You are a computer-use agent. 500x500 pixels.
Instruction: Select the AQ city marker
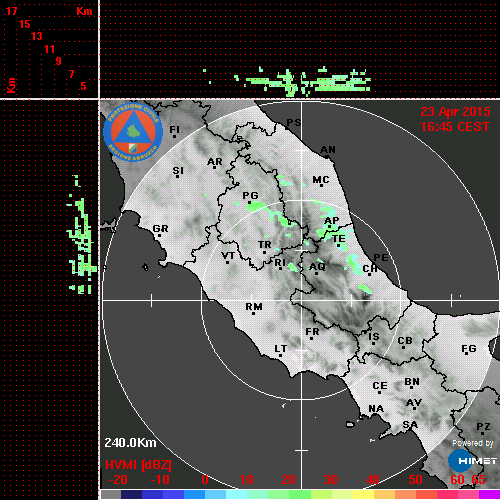(x=316, y=273)
